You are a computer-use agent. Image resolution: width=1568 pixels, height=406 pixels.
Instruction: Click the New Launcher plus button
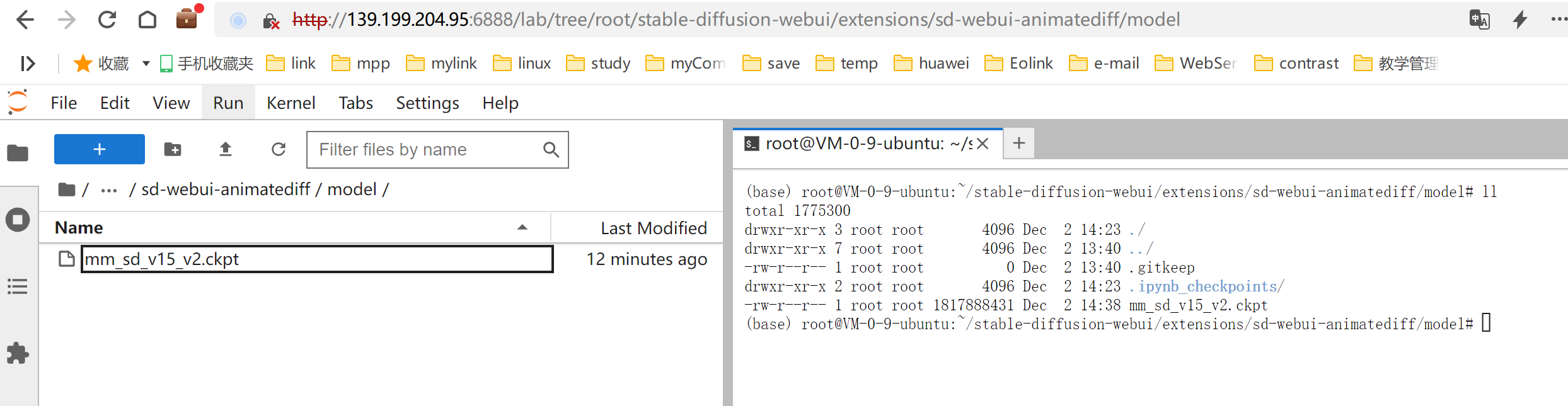pyautogui.click(x=99, y=149)
